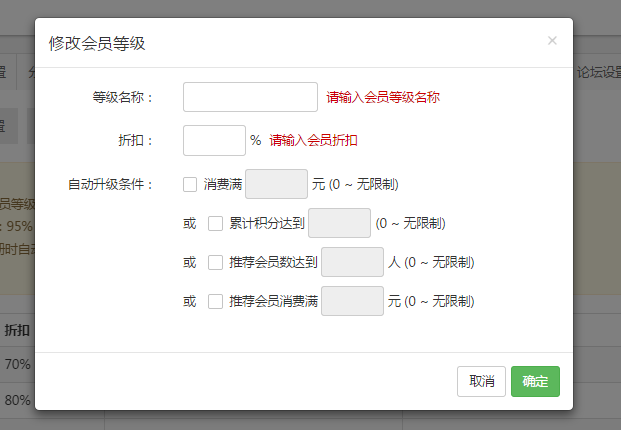Screen dimensions: 621x430
Task: Click the 等级名称 text input
Action: point(250,97)
